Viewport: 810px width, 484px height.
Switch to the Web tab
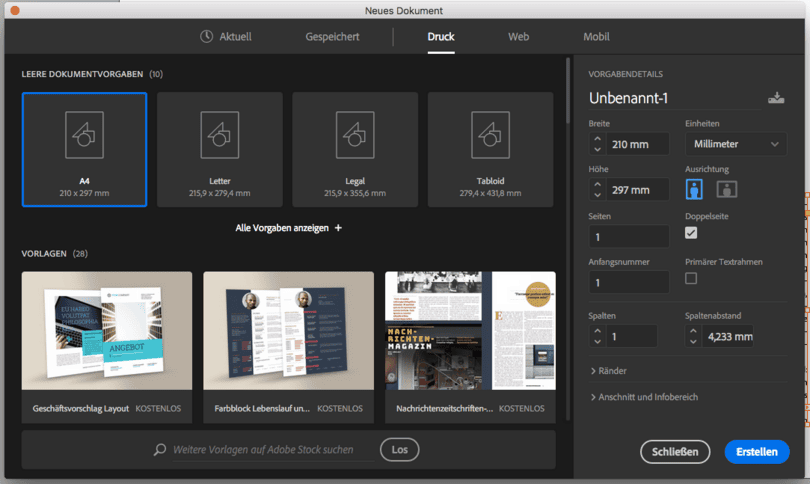(518, 36)
